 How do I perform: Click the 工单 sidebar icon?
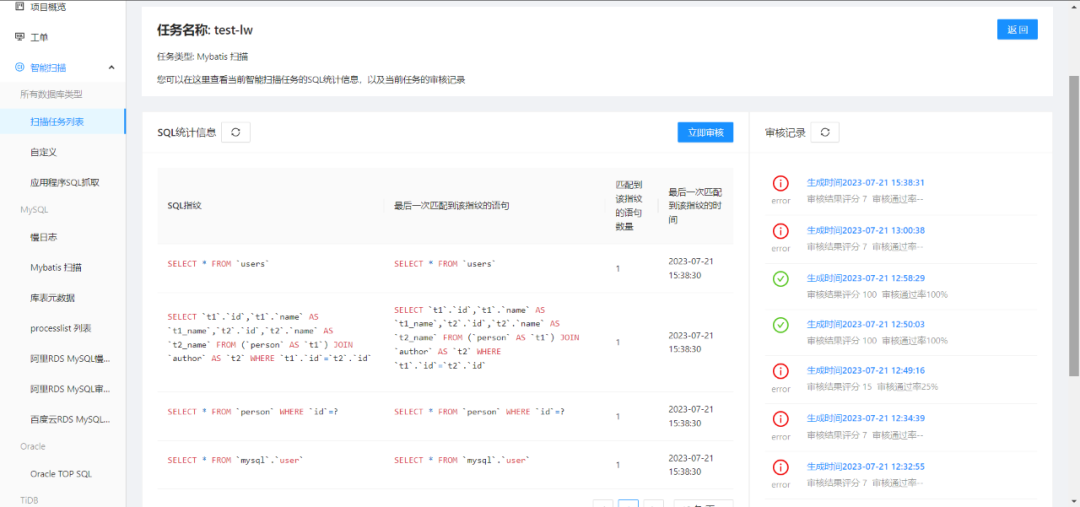point(19,37)
